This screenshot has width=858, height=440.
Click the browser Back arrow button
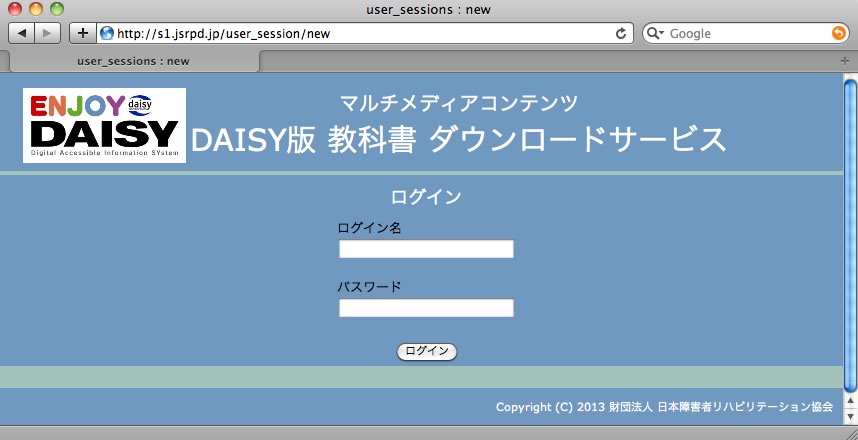[22, 33]
